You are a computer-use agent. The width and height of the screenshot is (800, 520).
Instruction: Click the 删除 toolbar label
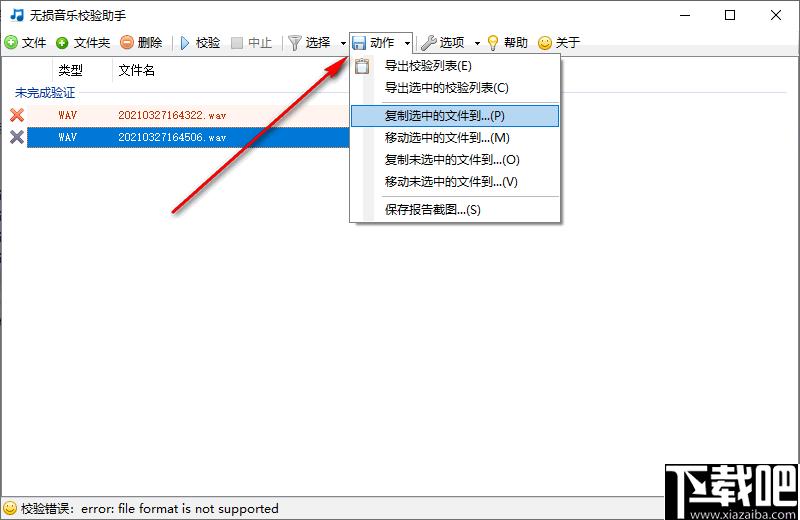tap(150, 43)
